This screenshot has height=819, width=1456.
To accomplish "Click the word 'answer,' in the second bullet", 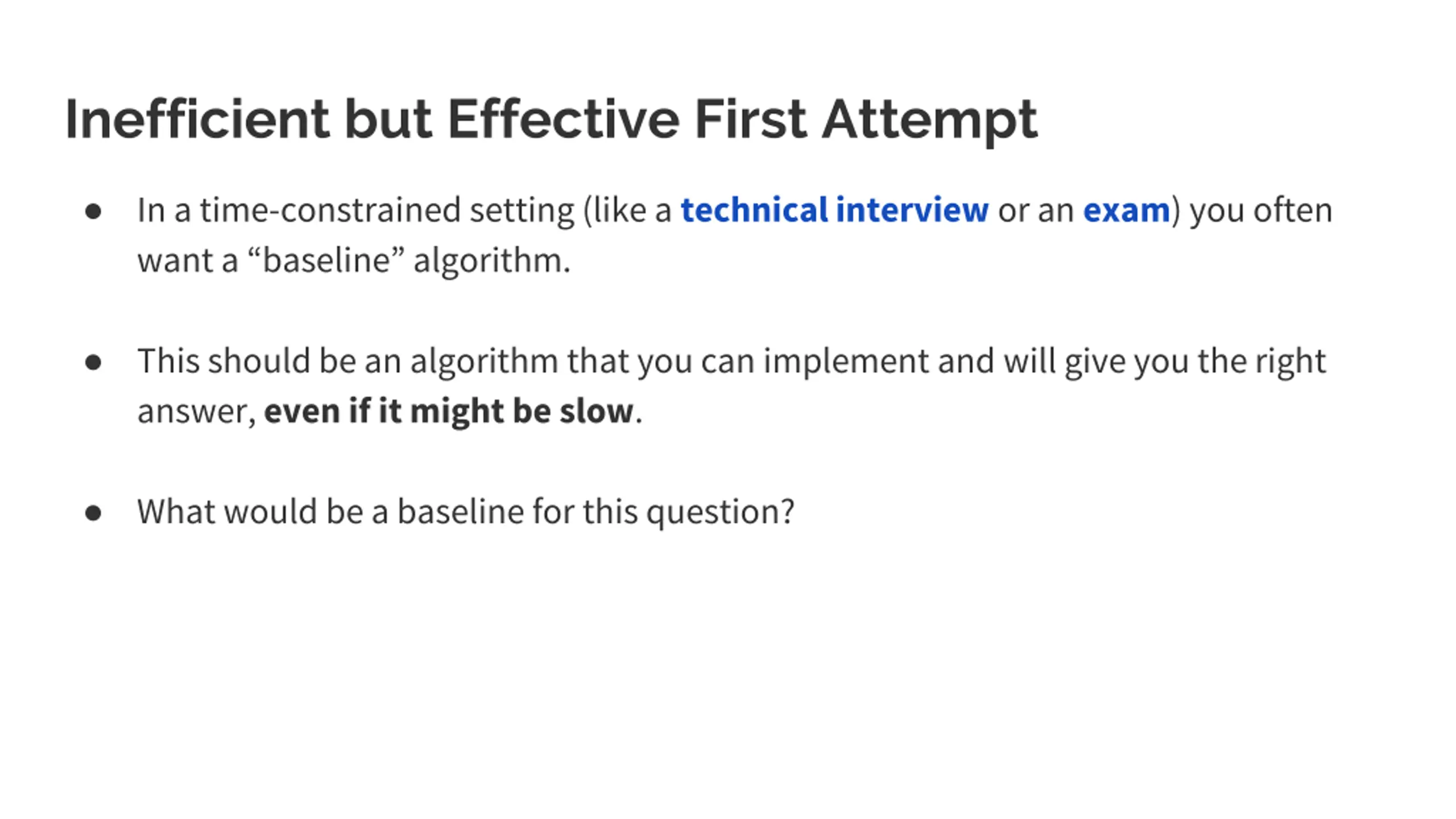I will click(197, 412).
